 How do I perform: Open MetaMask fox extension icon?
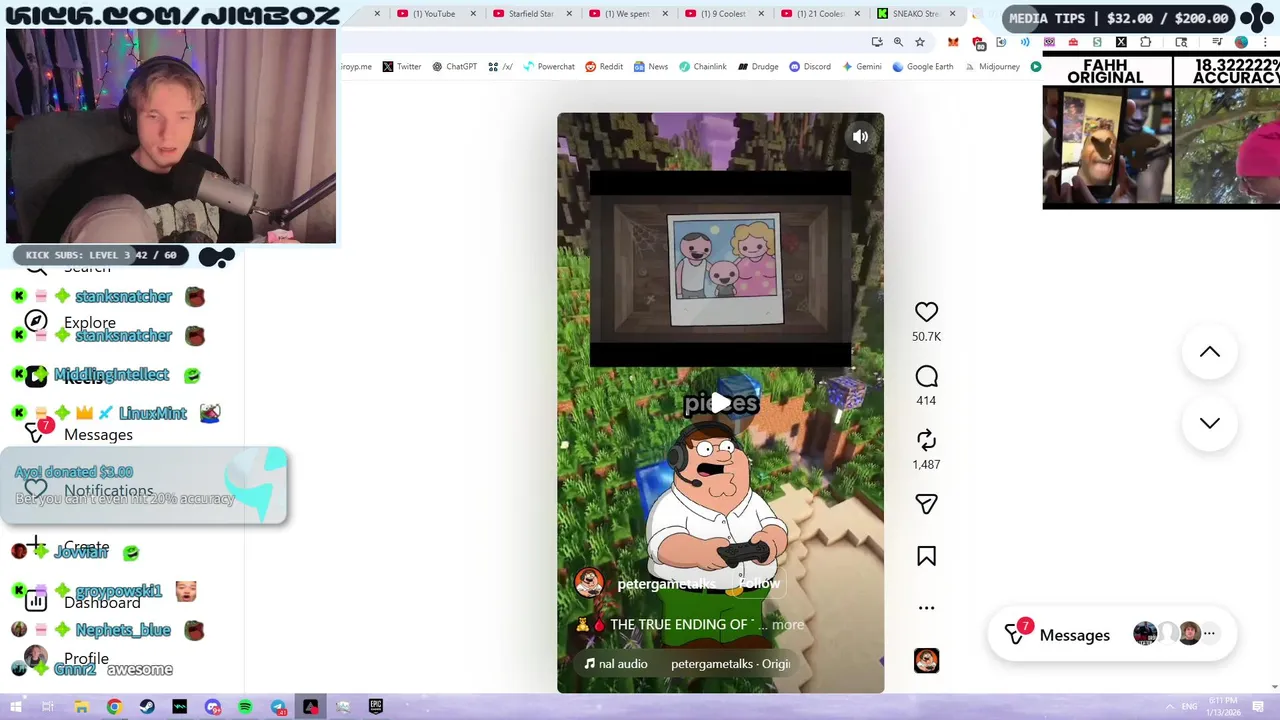click(x=953, y=42)
